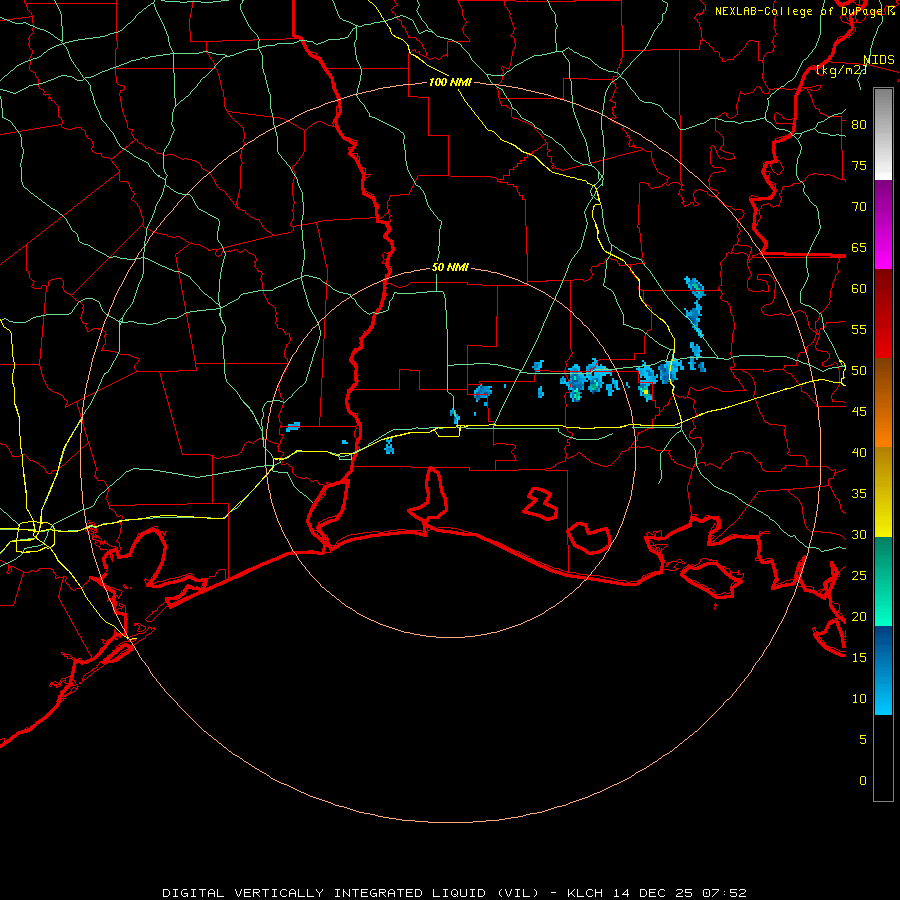This screenshot has height=900, width=900.
Task: Click the 15 value on the color scale
Action: [859, 657]
